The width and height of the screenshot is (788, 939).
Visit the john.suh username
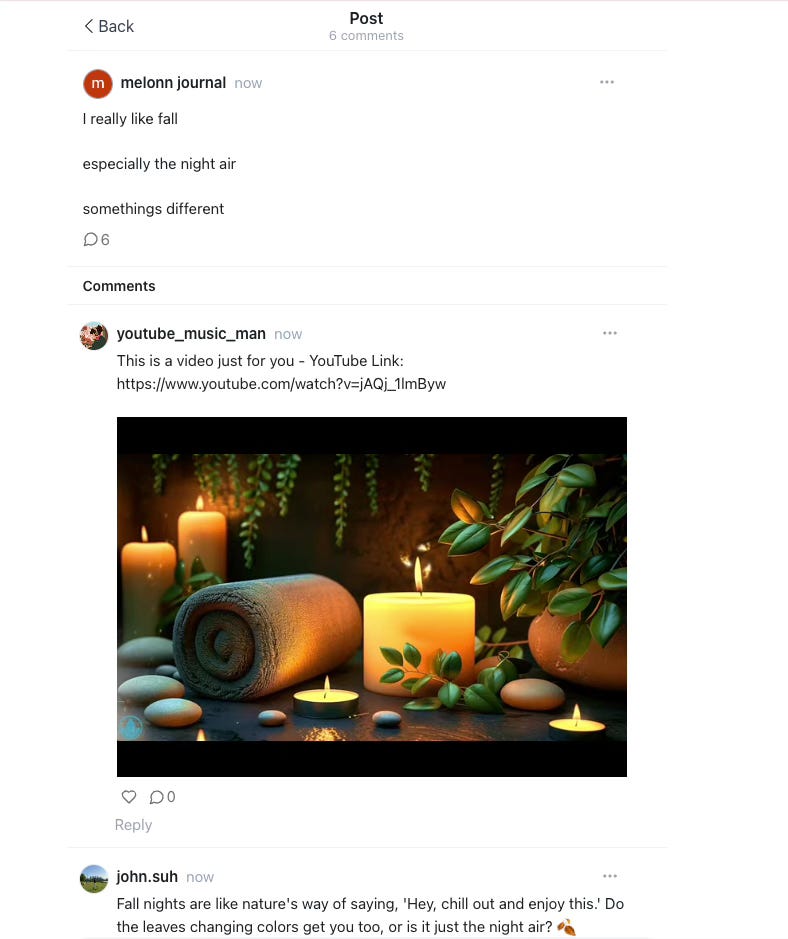(147, 877)
